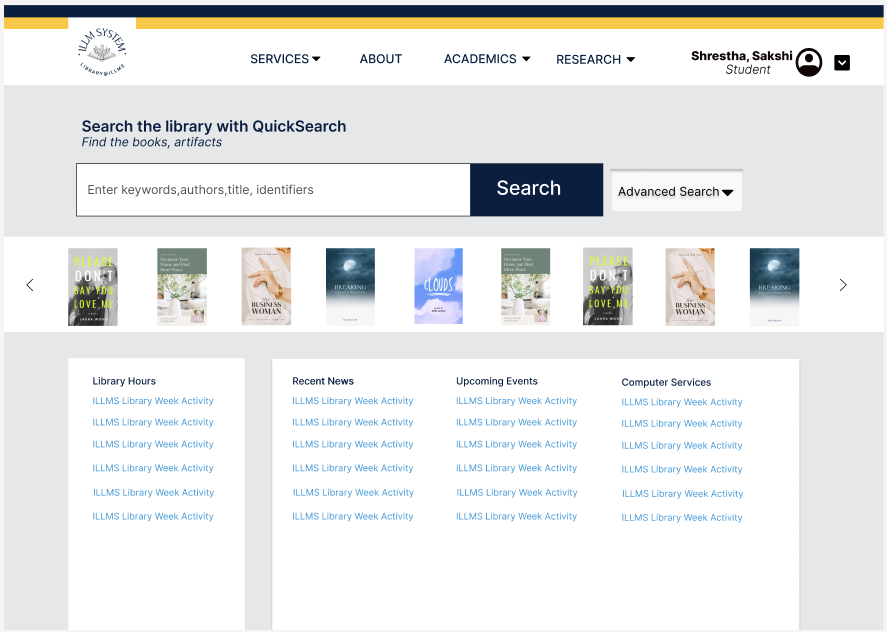Choose the rightmost Breaking book cover in the carousel
The width and height of the screenshot is (887, 632).
click(x=774, y=286)
